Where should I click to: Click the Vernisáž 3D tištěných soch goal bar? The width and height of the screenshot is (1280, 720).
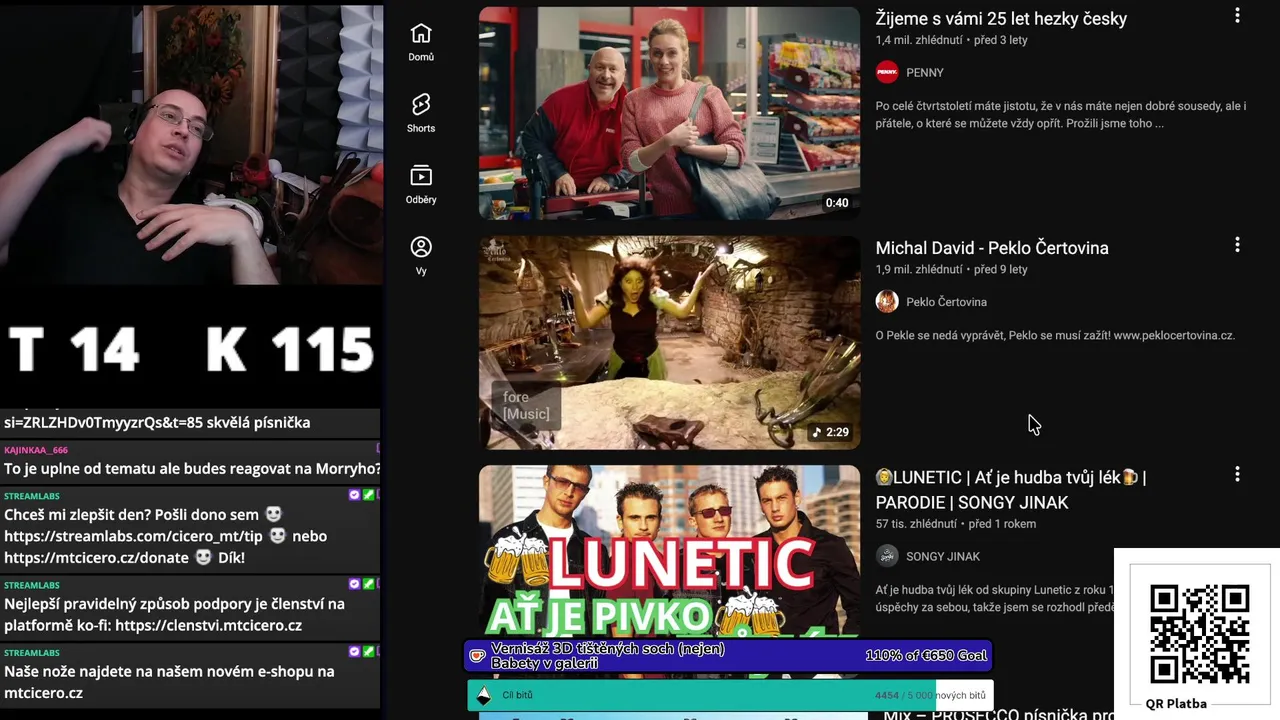pyautogui.click(x=729, y=656)
